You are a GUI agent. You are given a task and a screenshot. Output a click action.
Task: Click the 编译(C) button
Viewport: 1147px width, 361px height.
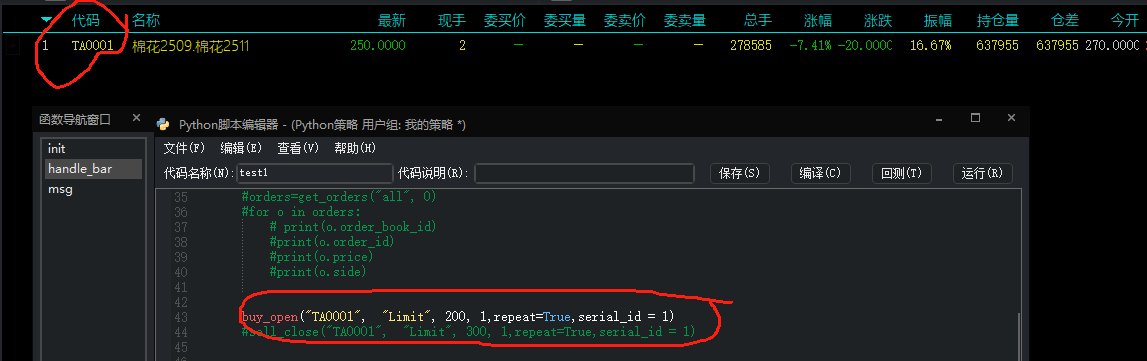tap(821, 173)
